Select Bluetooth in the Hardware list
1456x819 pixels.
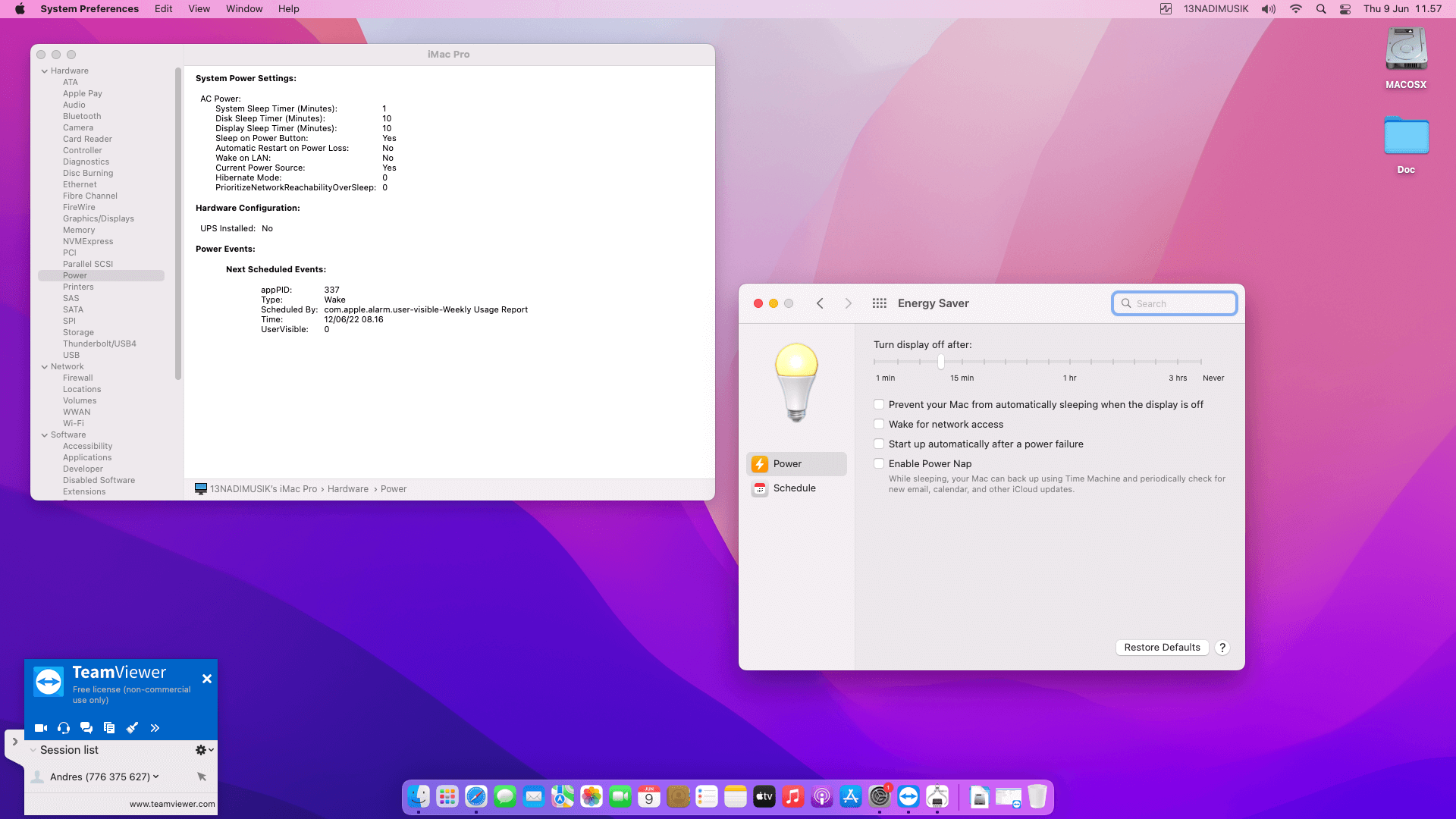pos(82,117)
